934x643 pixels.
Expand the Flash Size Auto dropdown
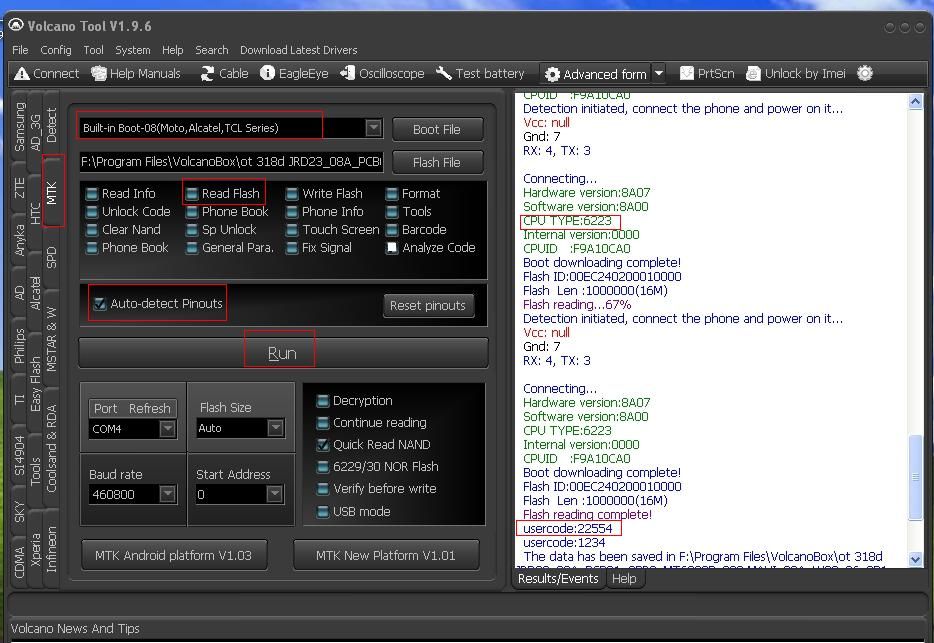(x=275, y=428)
